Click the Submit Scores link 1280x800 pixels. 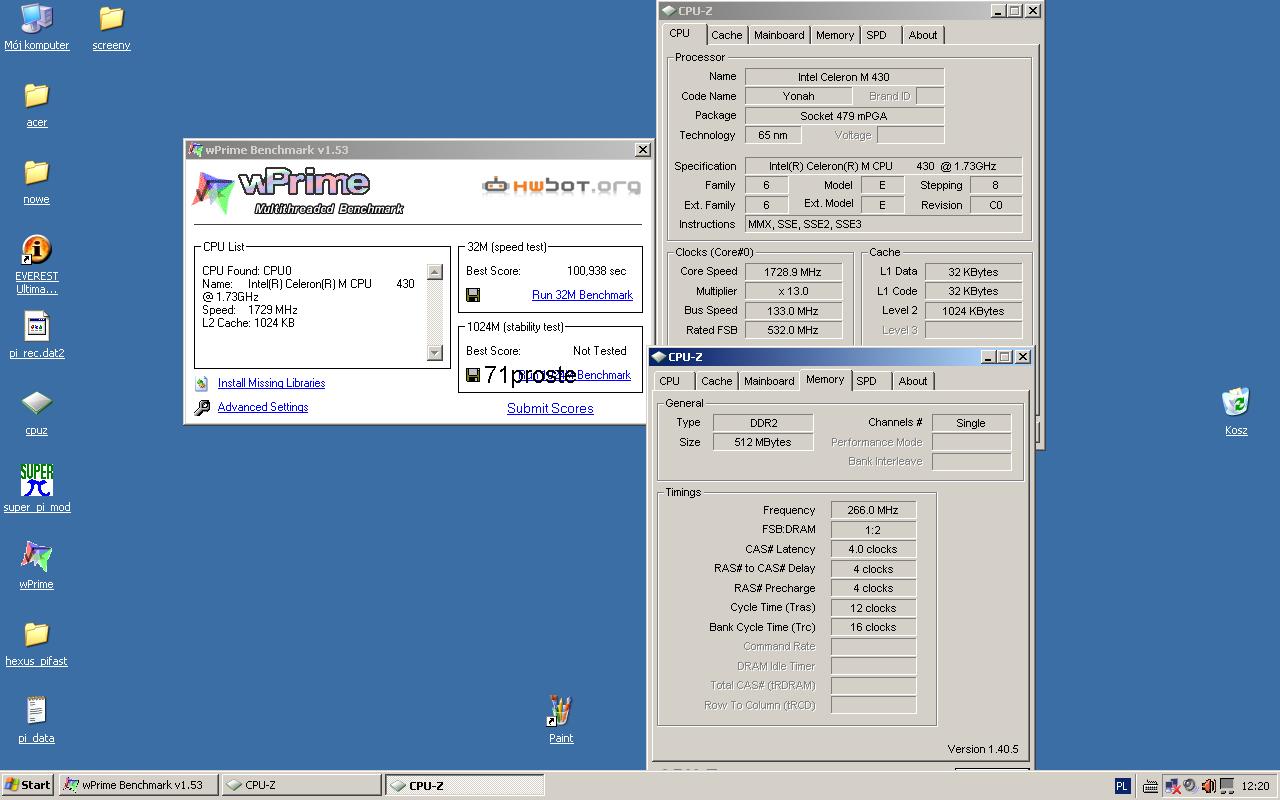[550, 408]
